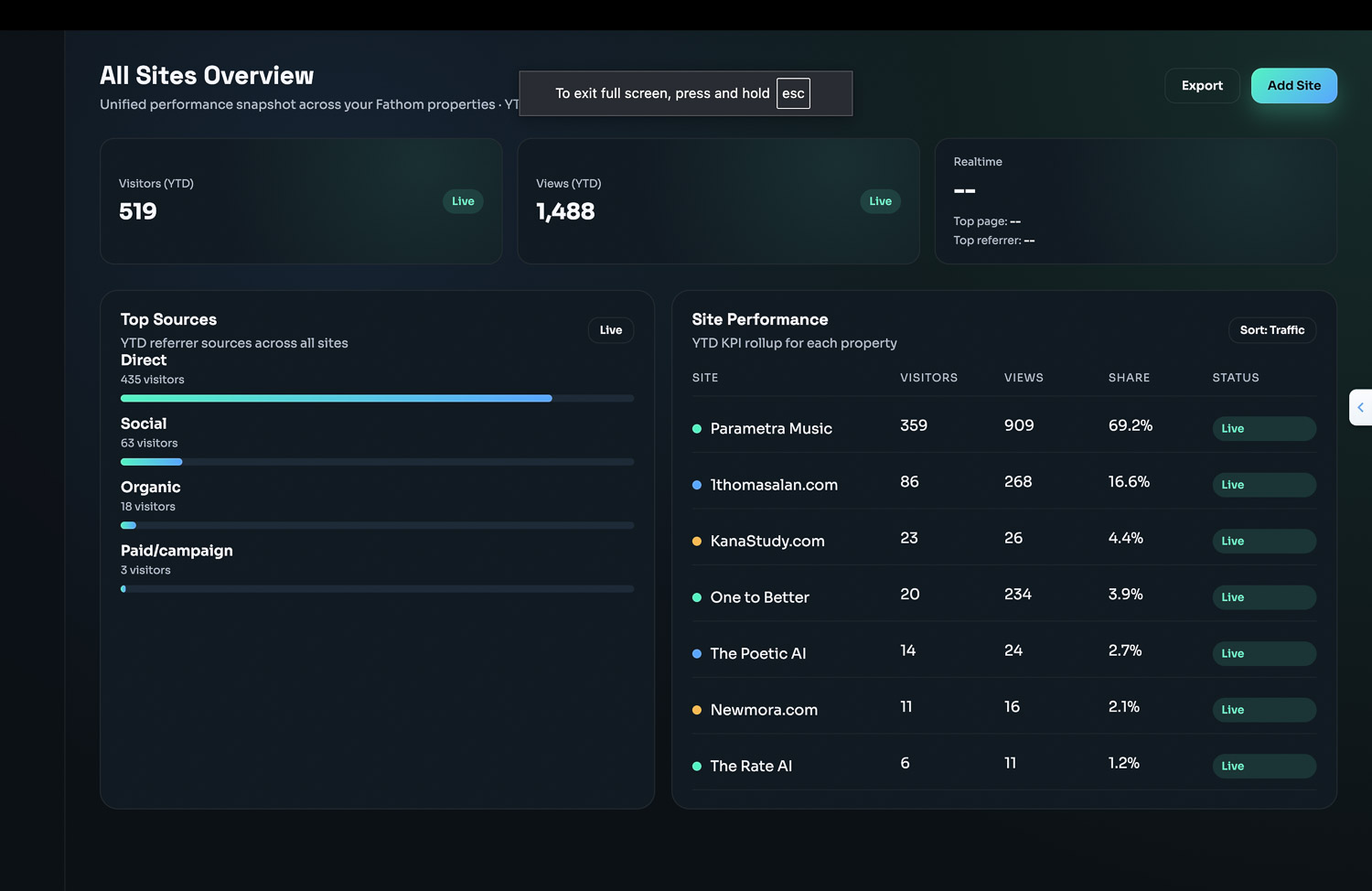
Task: Click the SHARE column header
Action: point(1129,378)
